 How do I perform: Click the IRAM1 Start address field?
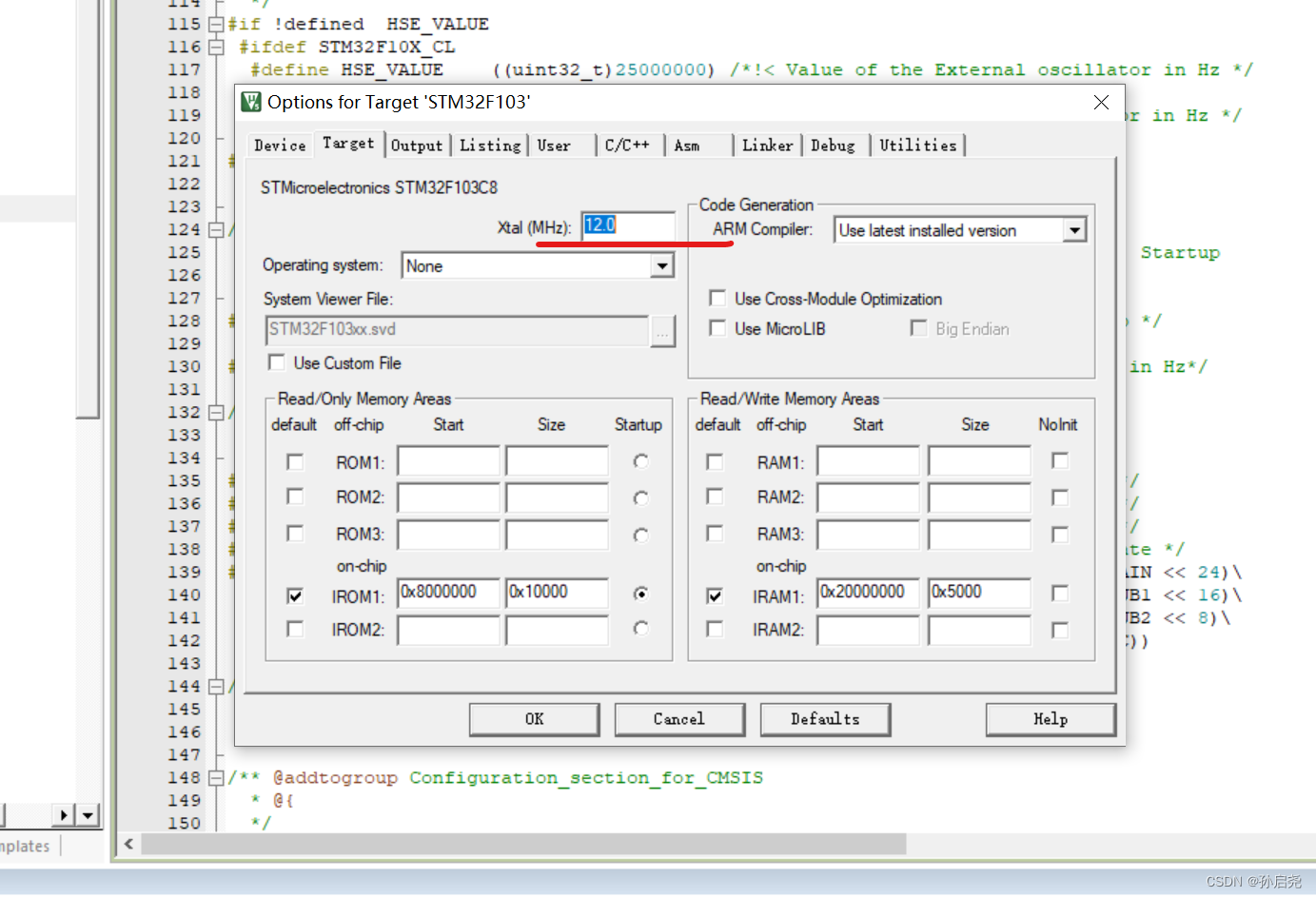click(x=868, y=593)
